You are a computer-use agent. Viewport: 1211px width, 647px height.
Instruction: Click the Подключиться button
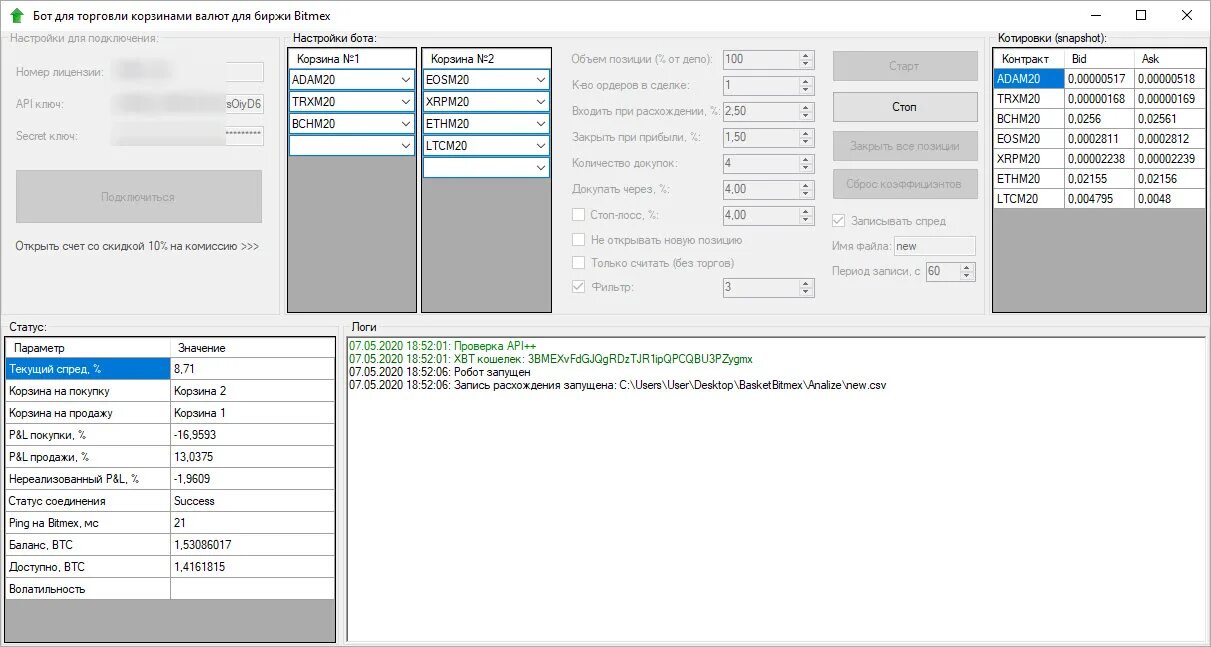139,197
